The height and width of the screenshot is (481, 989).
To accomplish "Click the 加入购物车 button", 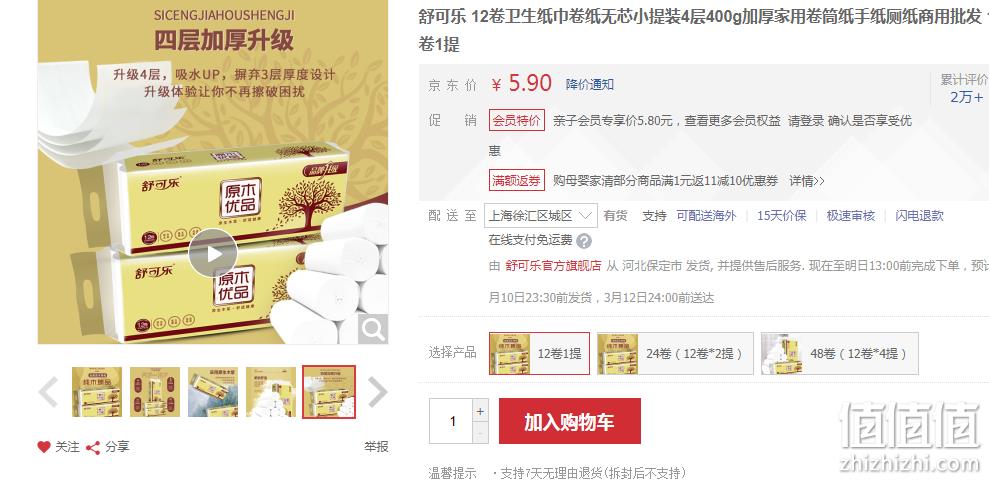I will (570, 421).
